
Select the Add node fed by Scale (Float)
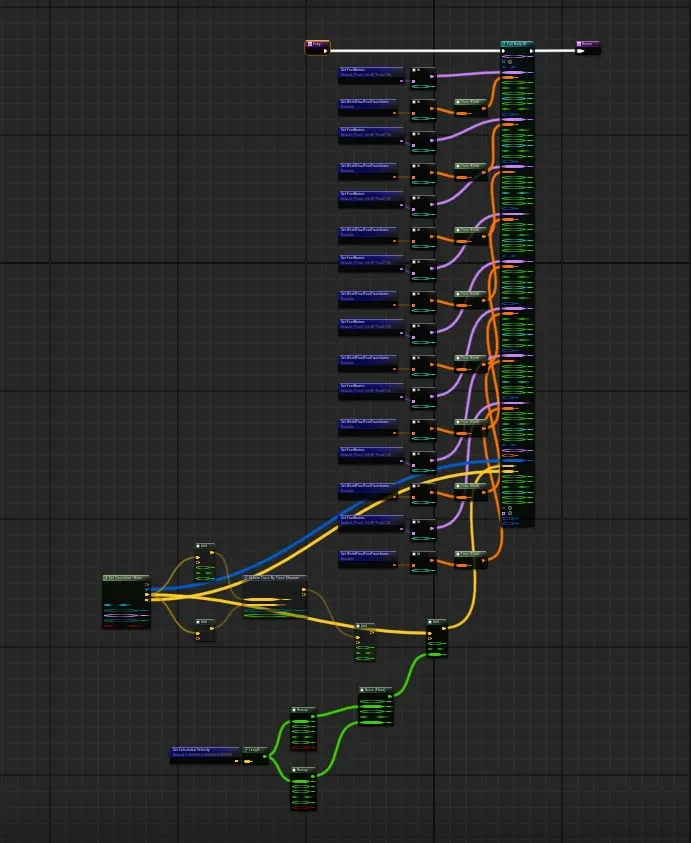coord(437,622)
